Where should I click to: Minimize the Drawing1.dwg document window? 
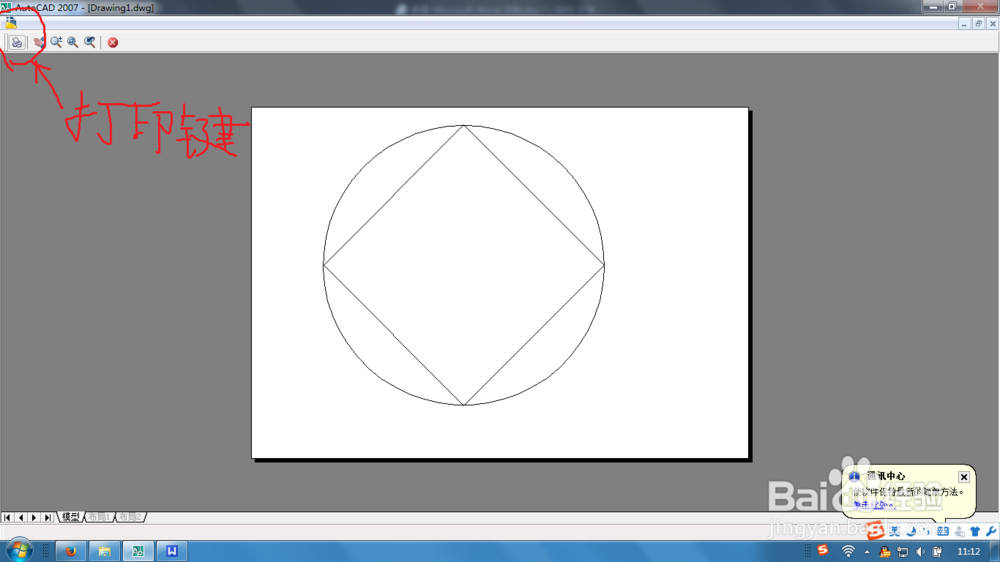(x=964, y=24)
